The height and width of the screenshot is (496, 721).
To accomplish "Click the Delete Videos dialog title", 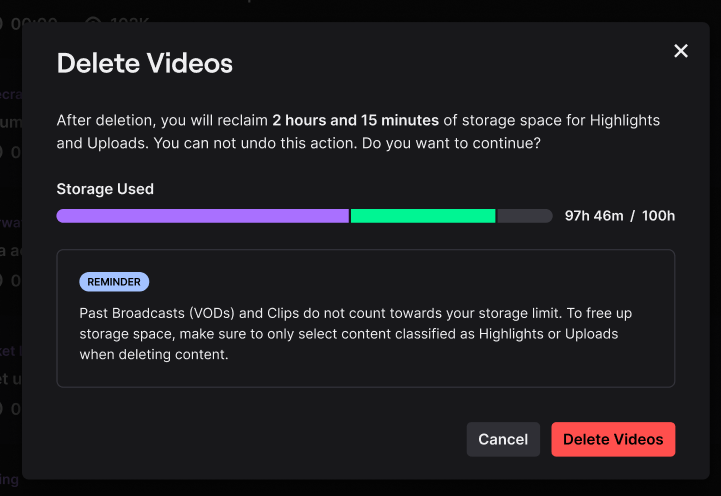I will pos(144,63).
